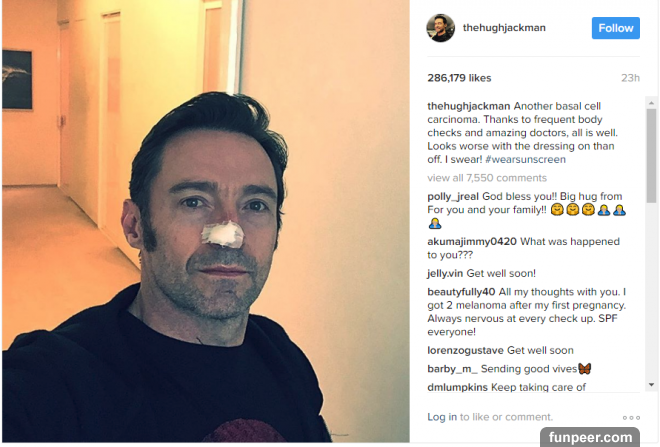Click the scrollbar up arrow in comments
Screen dimensions: 660x447
[x=652, y=103]
